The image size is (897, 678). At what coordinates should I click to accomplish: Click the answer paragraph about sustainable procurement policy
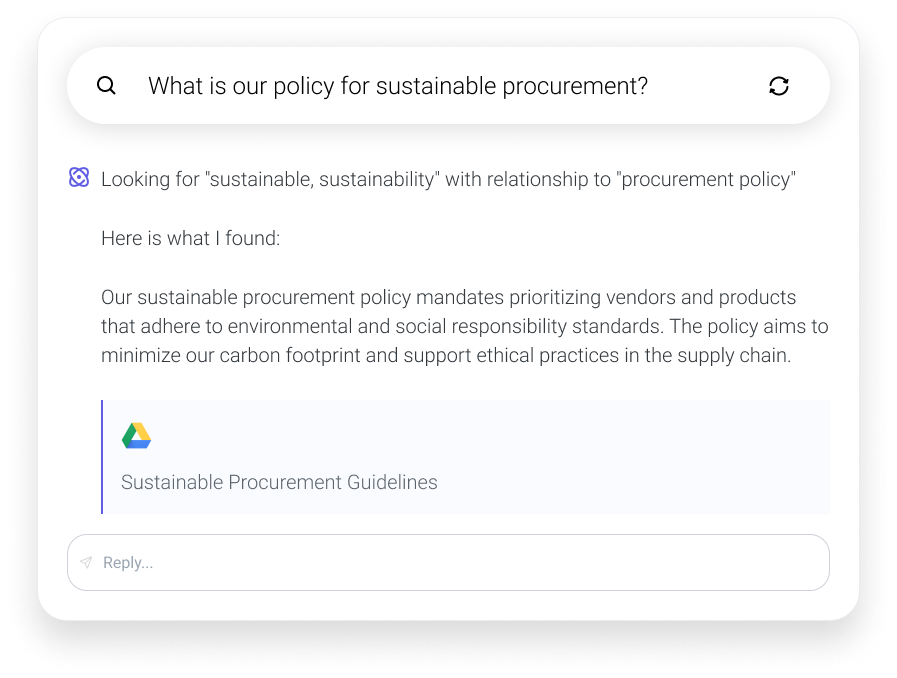coord(463,326)
